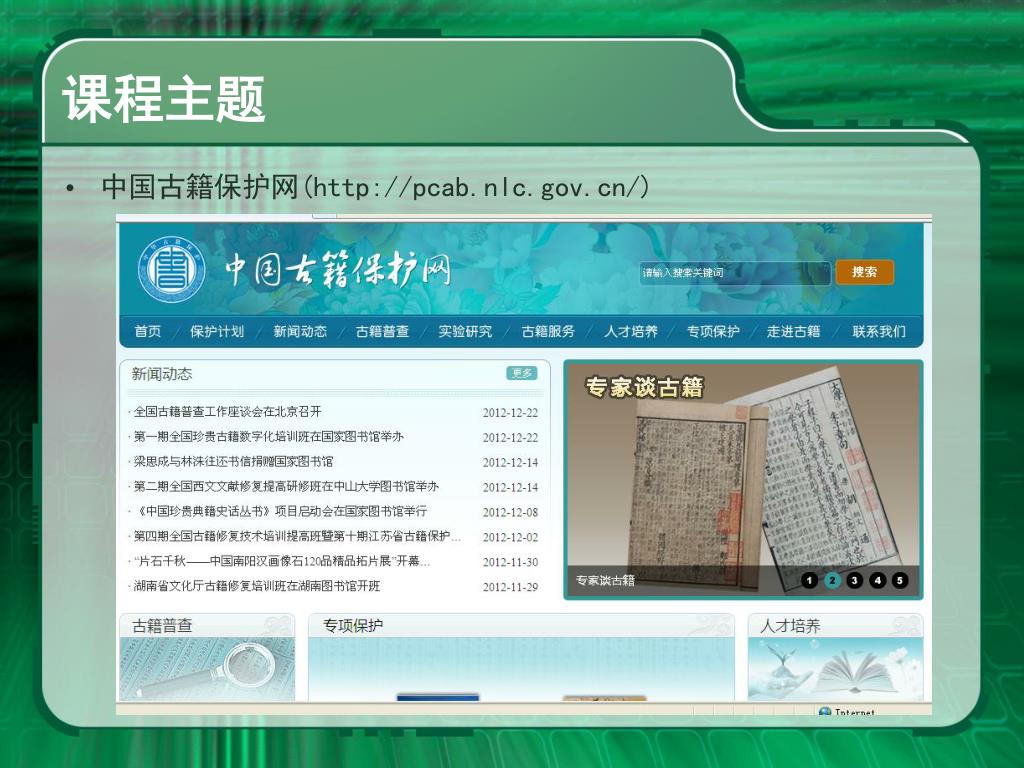The image size is (1024, 768).
Task: Click the 人才培养 section header
Action: click(x=790, y=626)
